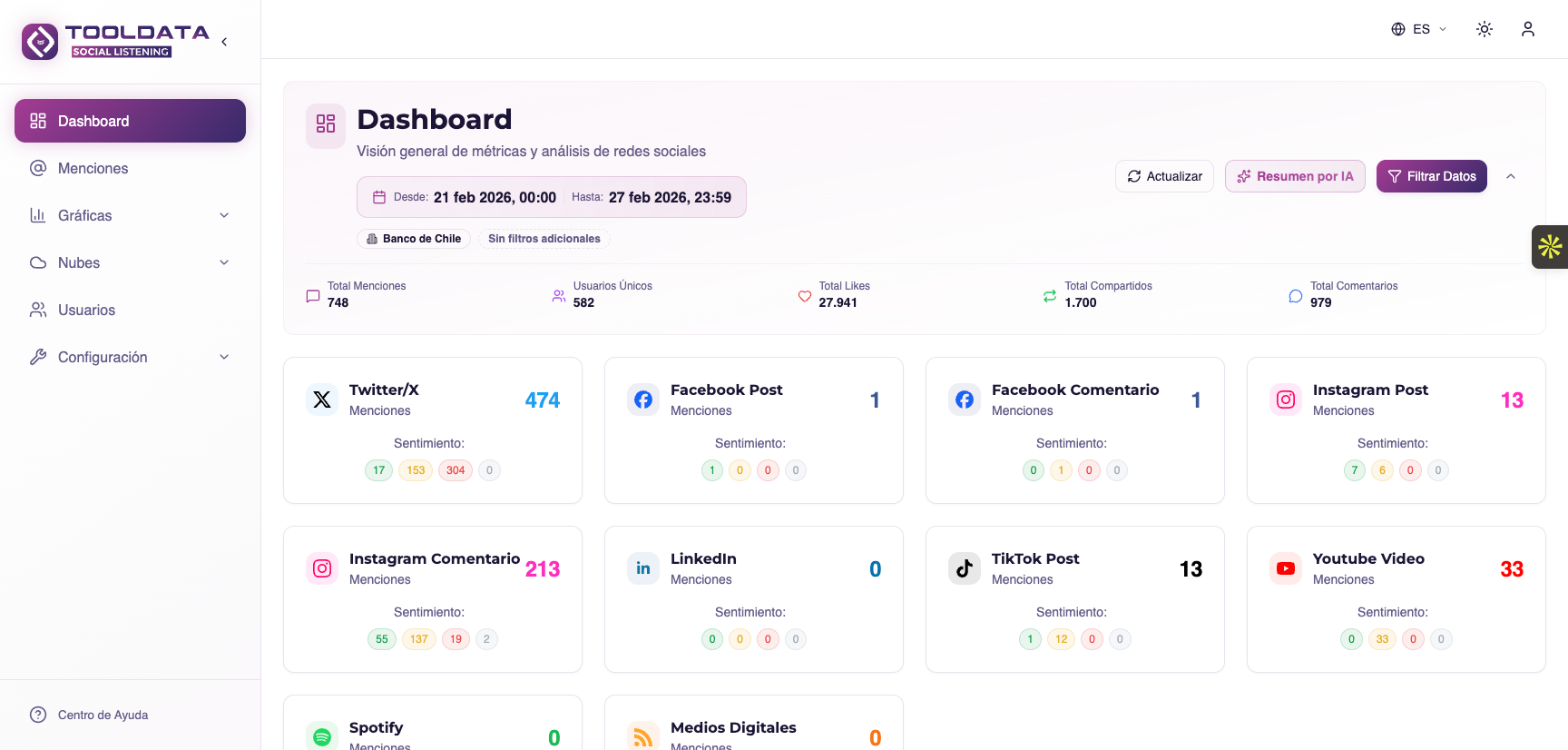Select the LinkedIn card title
The height and width of the screenshot is (750, 1568).
[x=704, y=559]
